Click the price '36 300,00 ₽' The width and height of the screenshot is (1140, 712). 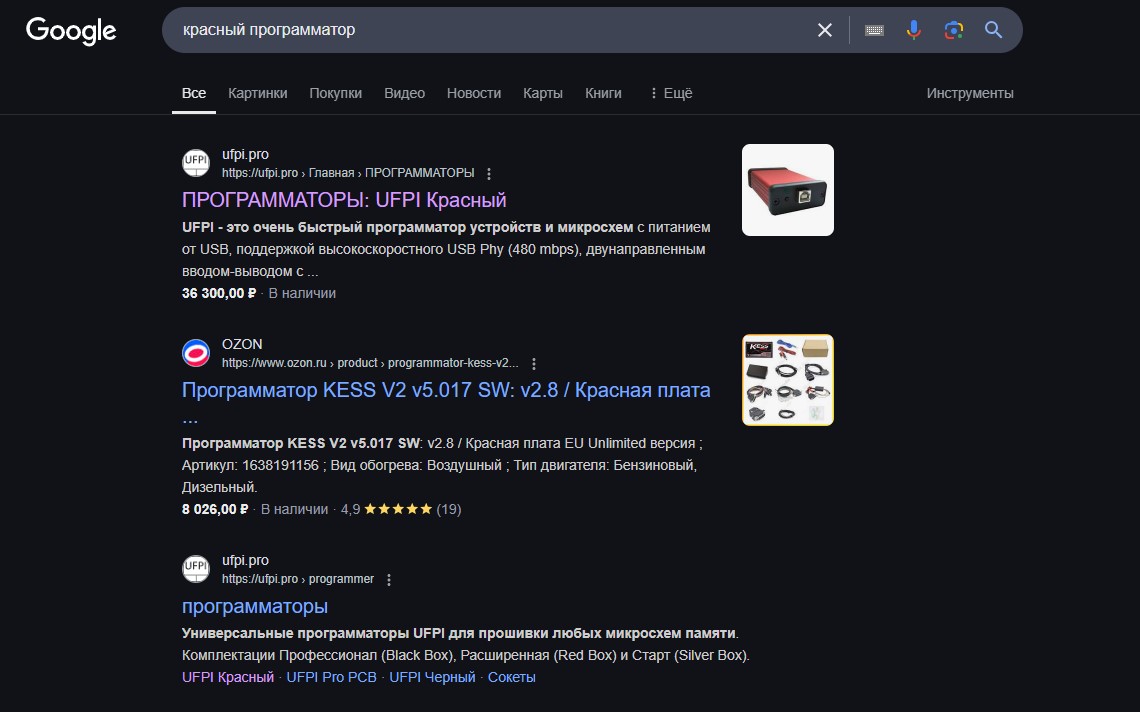click(x=219, y=293)
